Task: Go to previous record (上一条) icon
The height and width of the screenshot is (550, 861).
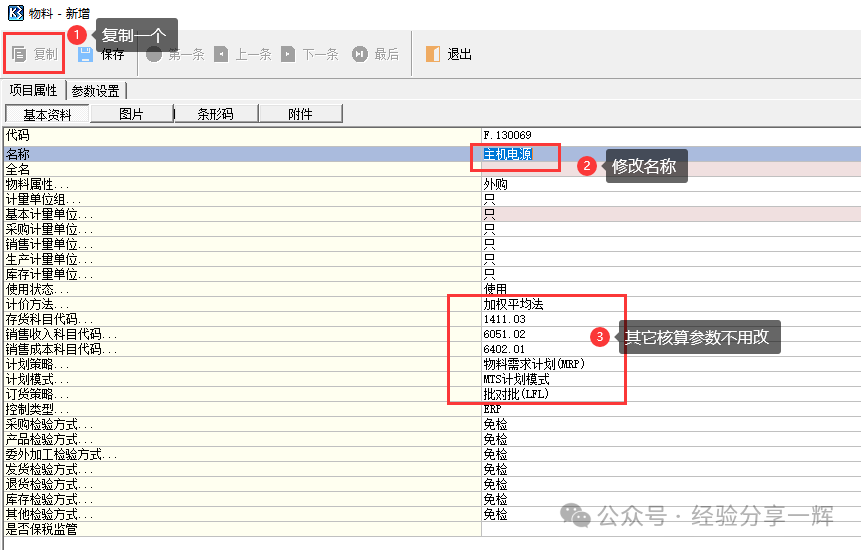Action: (x=221, y=54)
